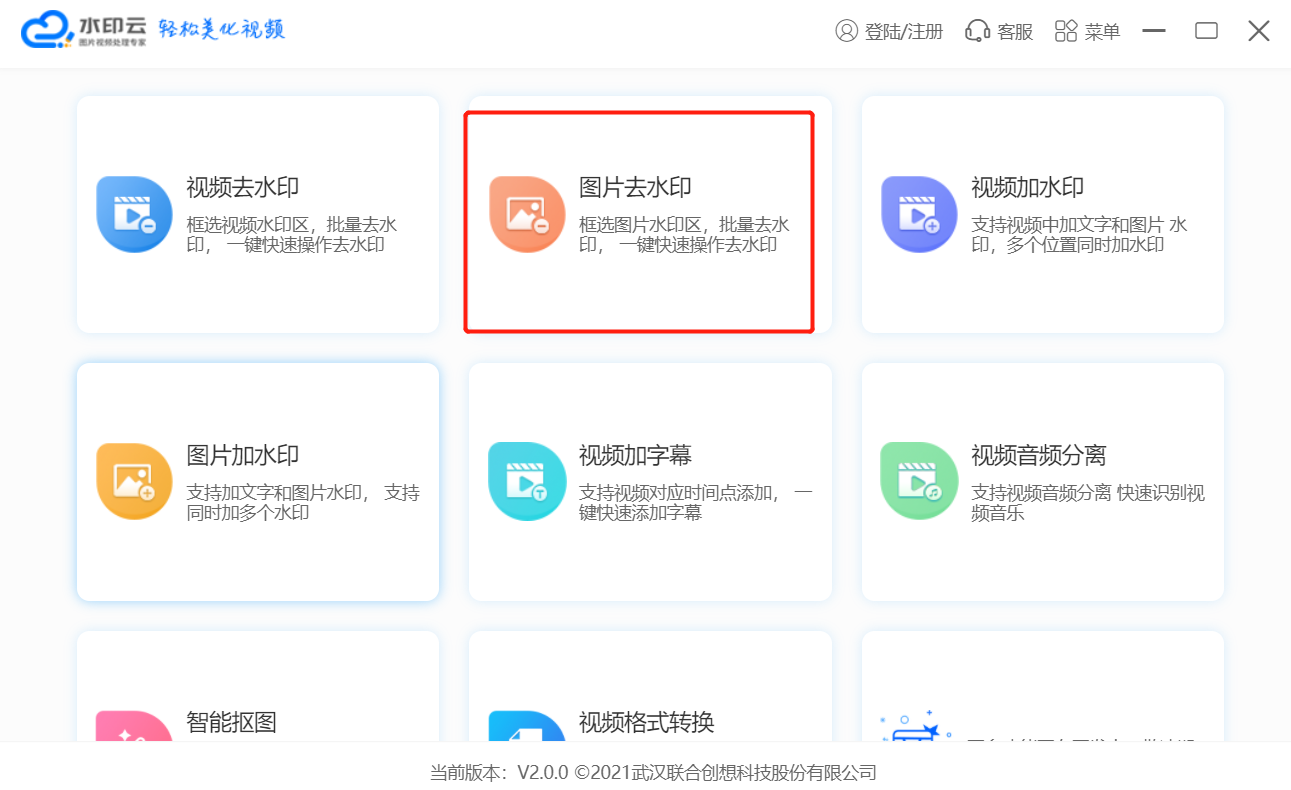Screen dimensions: 1291x790
Task: Select the 视频格式转换 title text
Action: tap(647, 722)
